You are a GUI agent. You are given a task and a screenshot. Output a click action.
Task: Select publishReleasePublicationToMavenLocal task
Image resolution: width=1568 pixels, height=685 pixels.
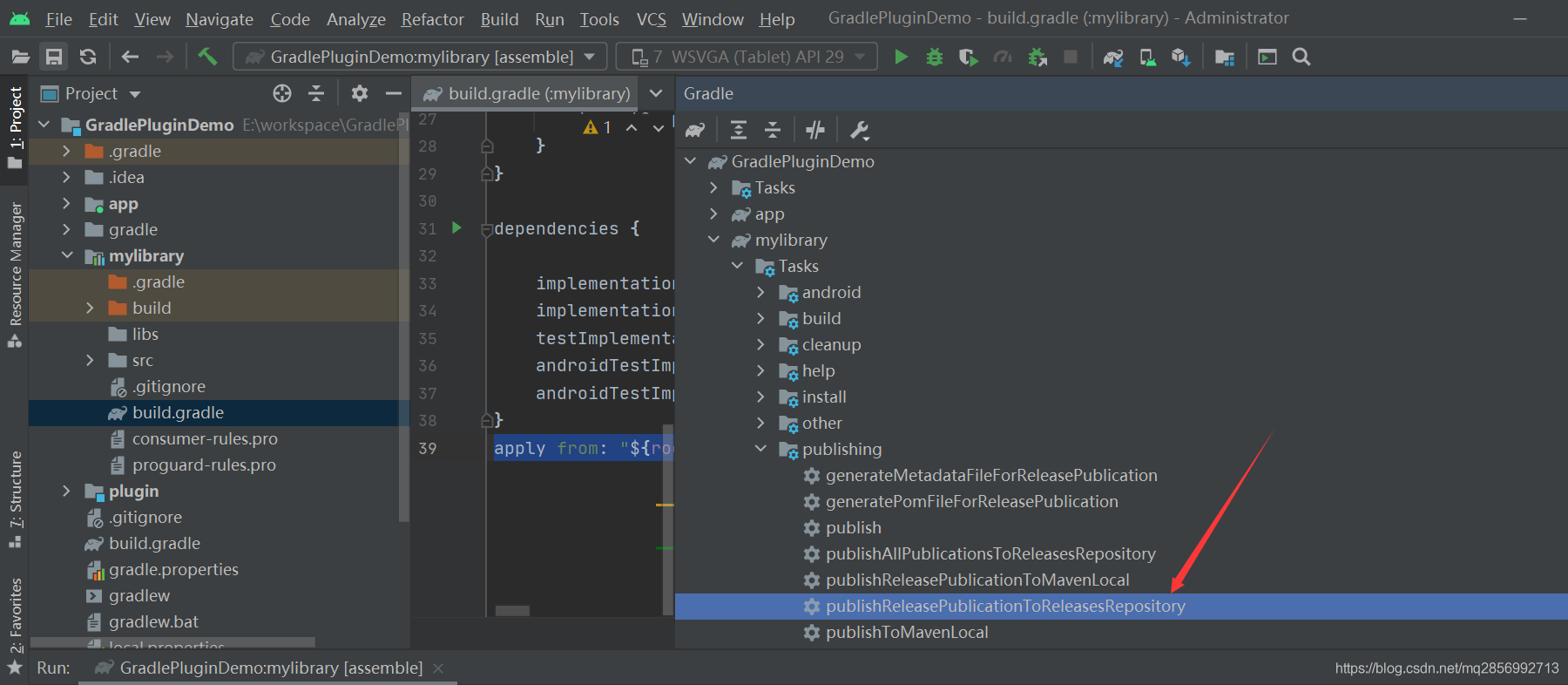click(977, 580)
